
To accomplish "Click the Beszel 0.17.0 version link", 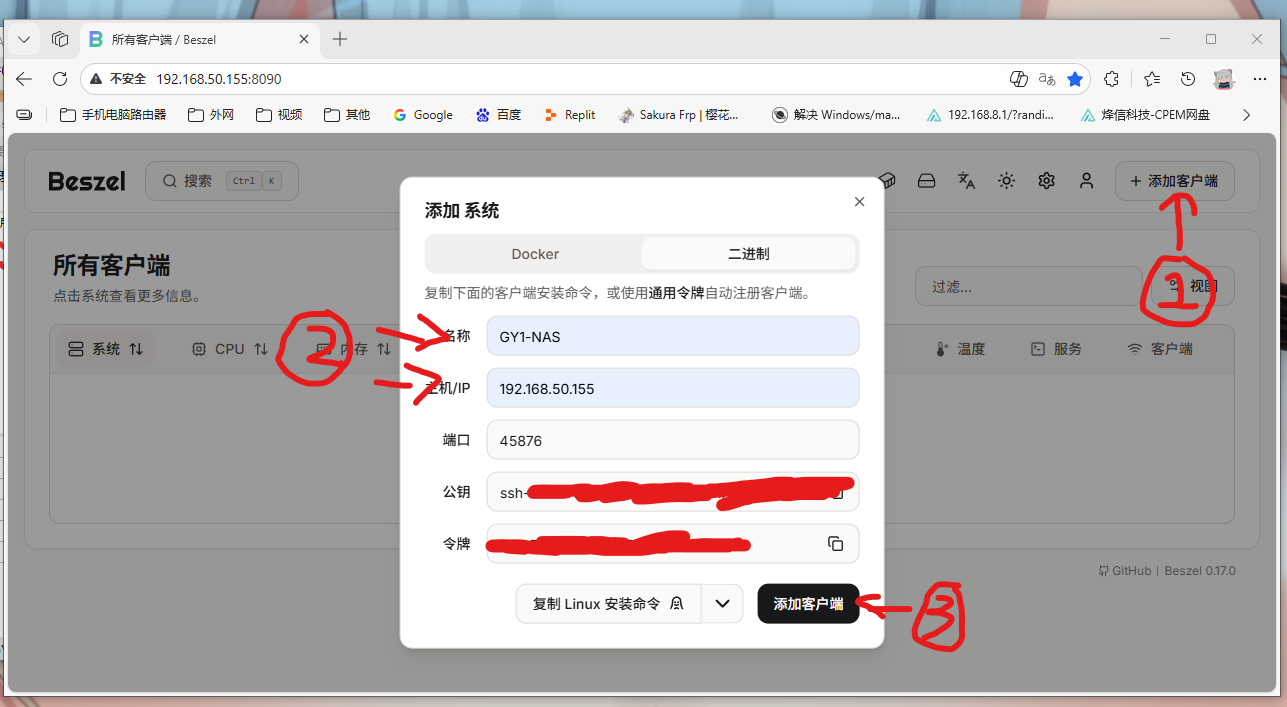I will tap(1199, 571).
